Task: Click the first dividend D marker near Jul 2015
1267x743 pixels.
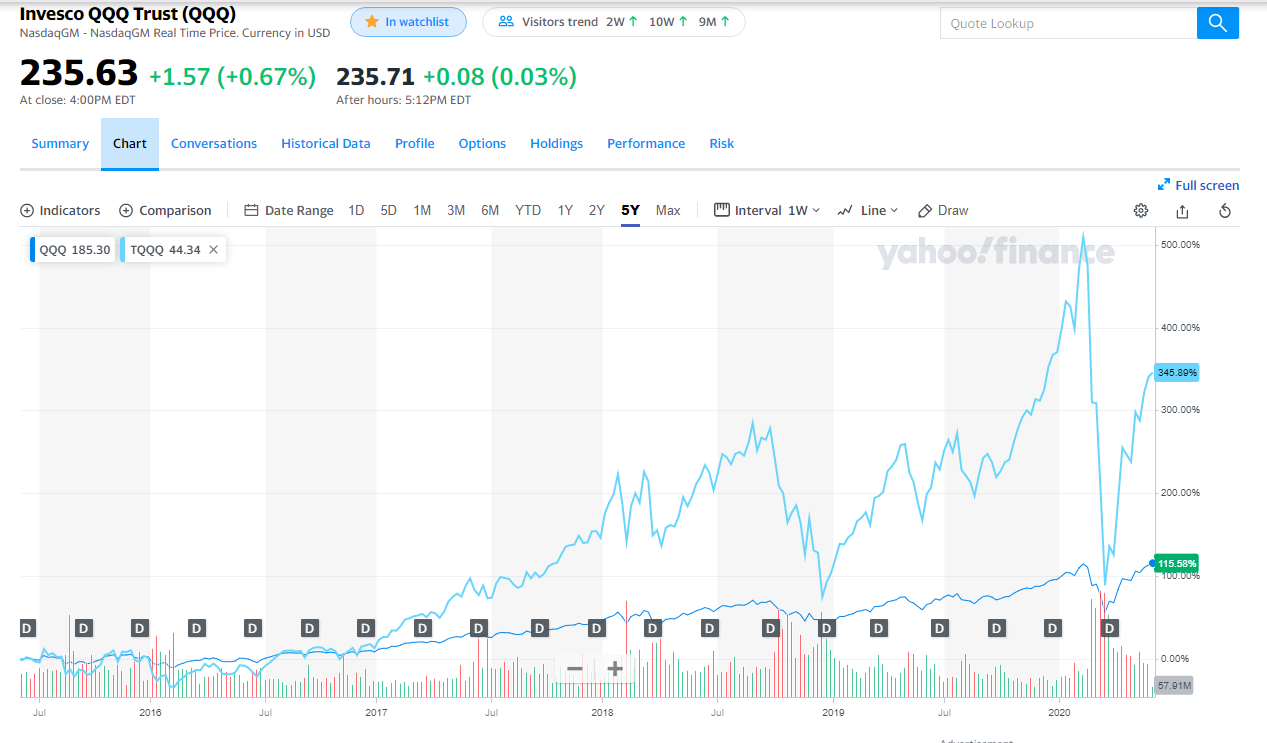Action: 28,628
